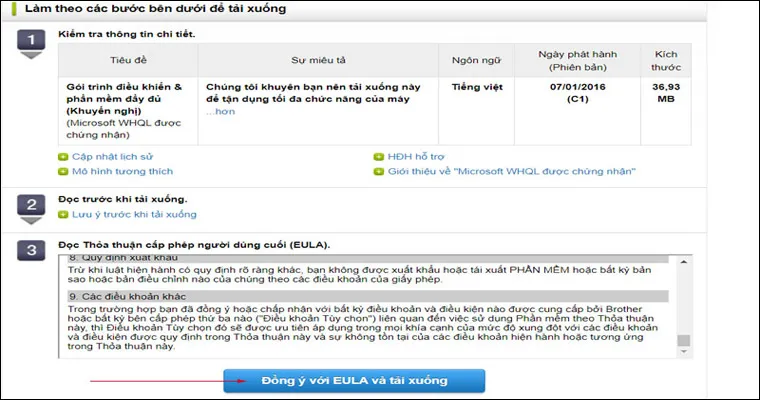Click the green icon beside "HĐH hỗ trợ"
Viewport: 760px width, 400px height.
tap(379, 157)
